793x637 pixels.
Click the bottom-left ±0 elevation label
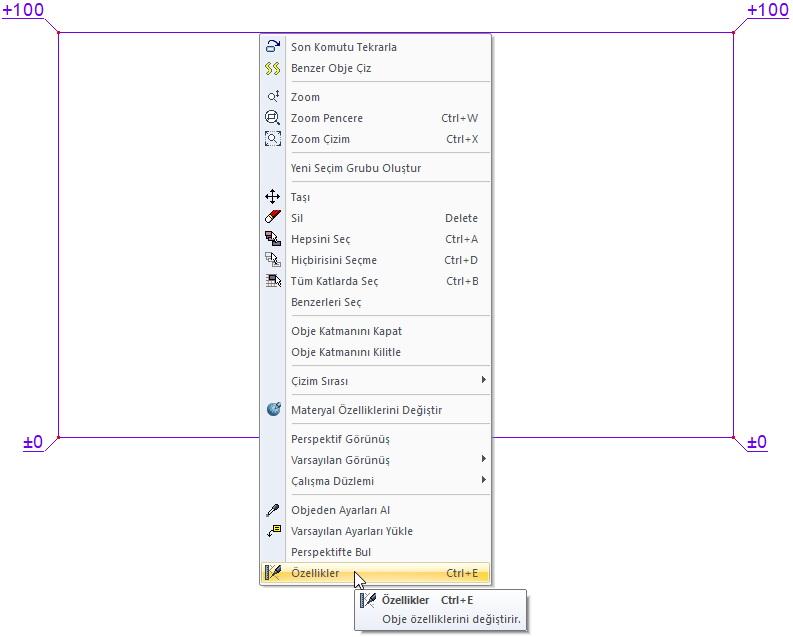point(33,442)
